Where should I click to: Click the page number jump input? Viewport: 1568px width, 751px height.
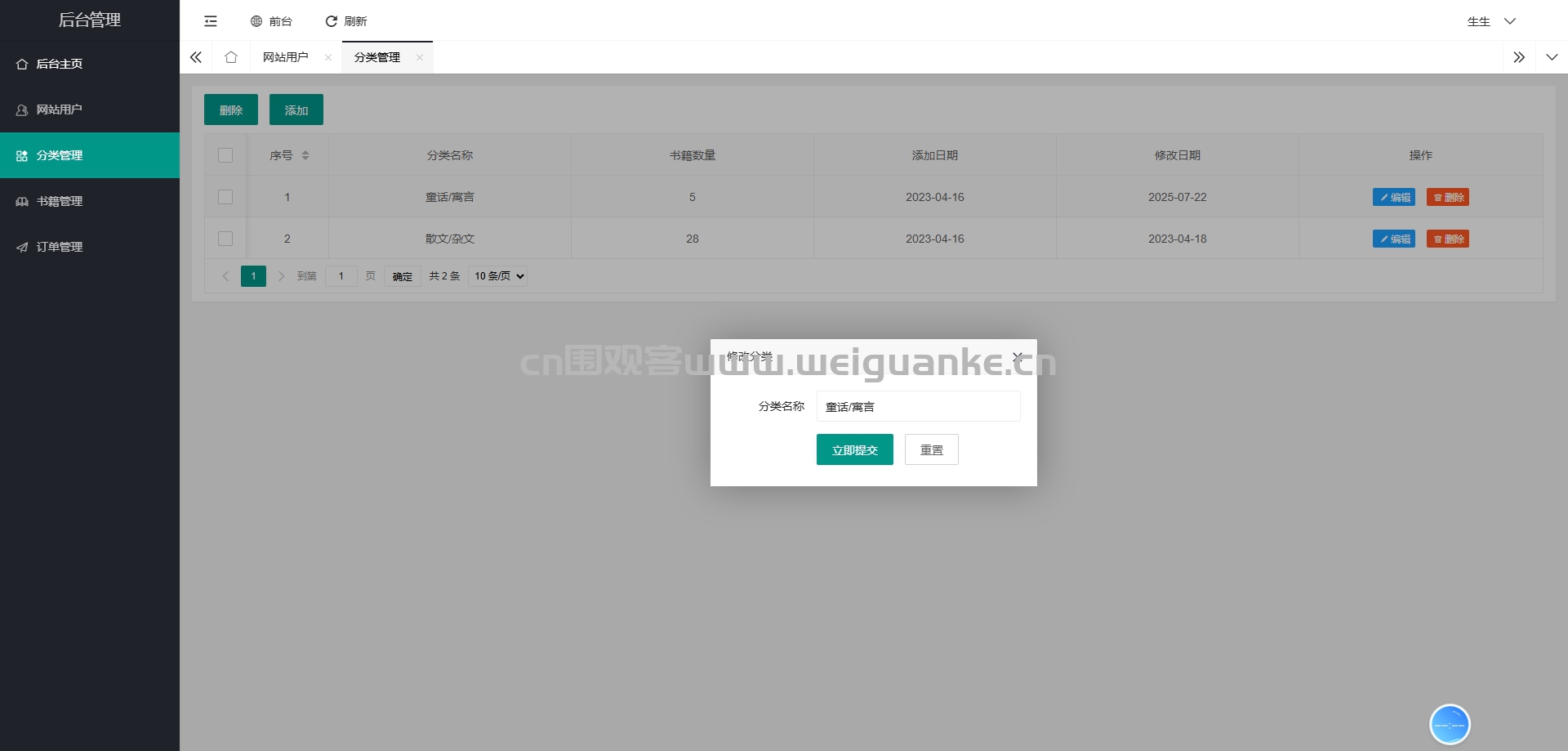[x=341, y=276]
